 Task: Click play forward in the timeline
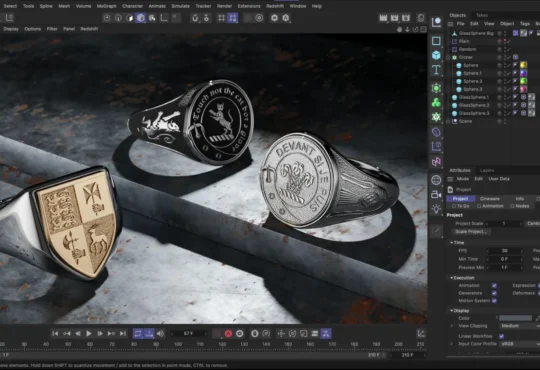pos(89,333)
